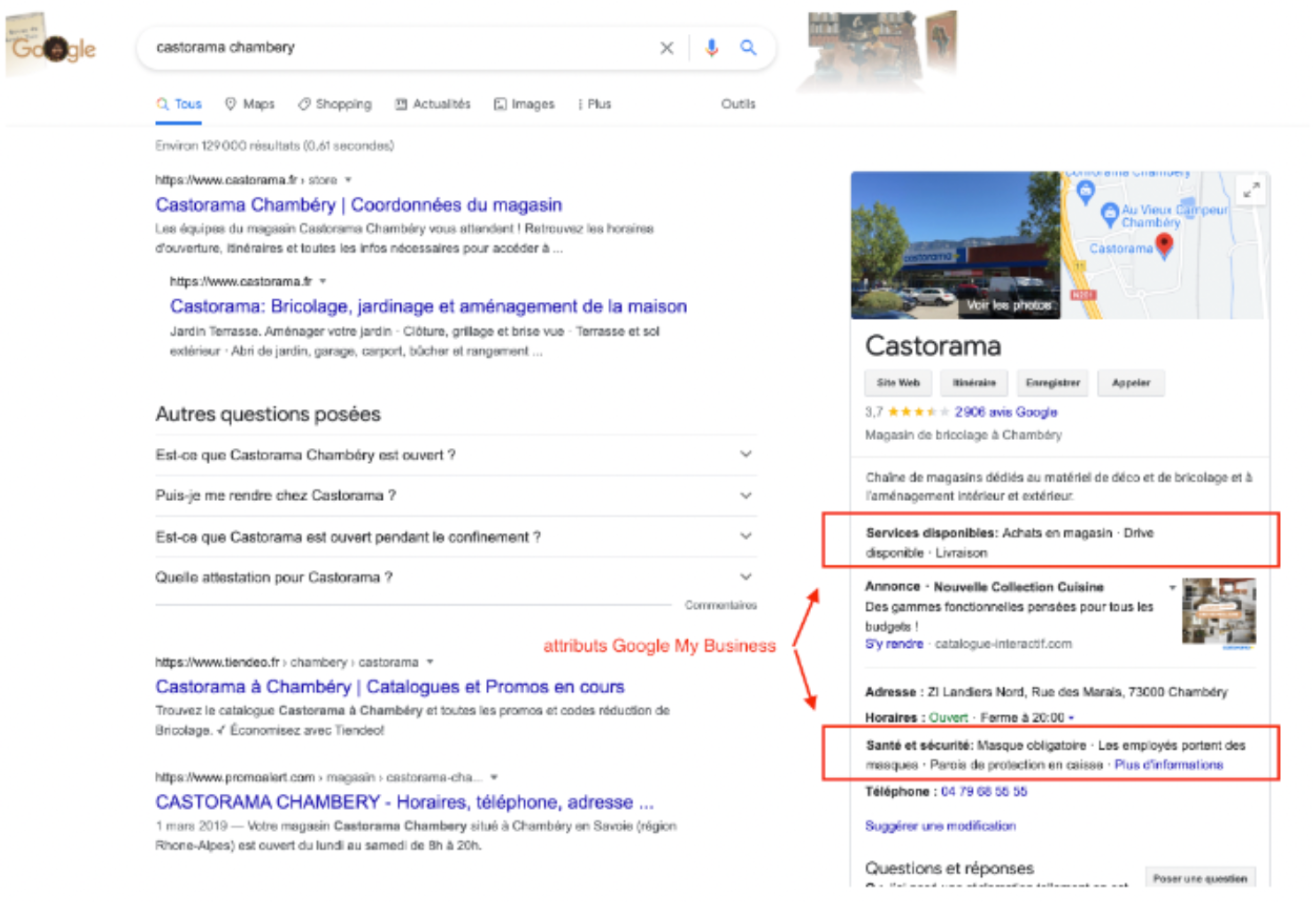Select the Maps pin icon
Screen dimensions: 1313x902
coord(230,103)
